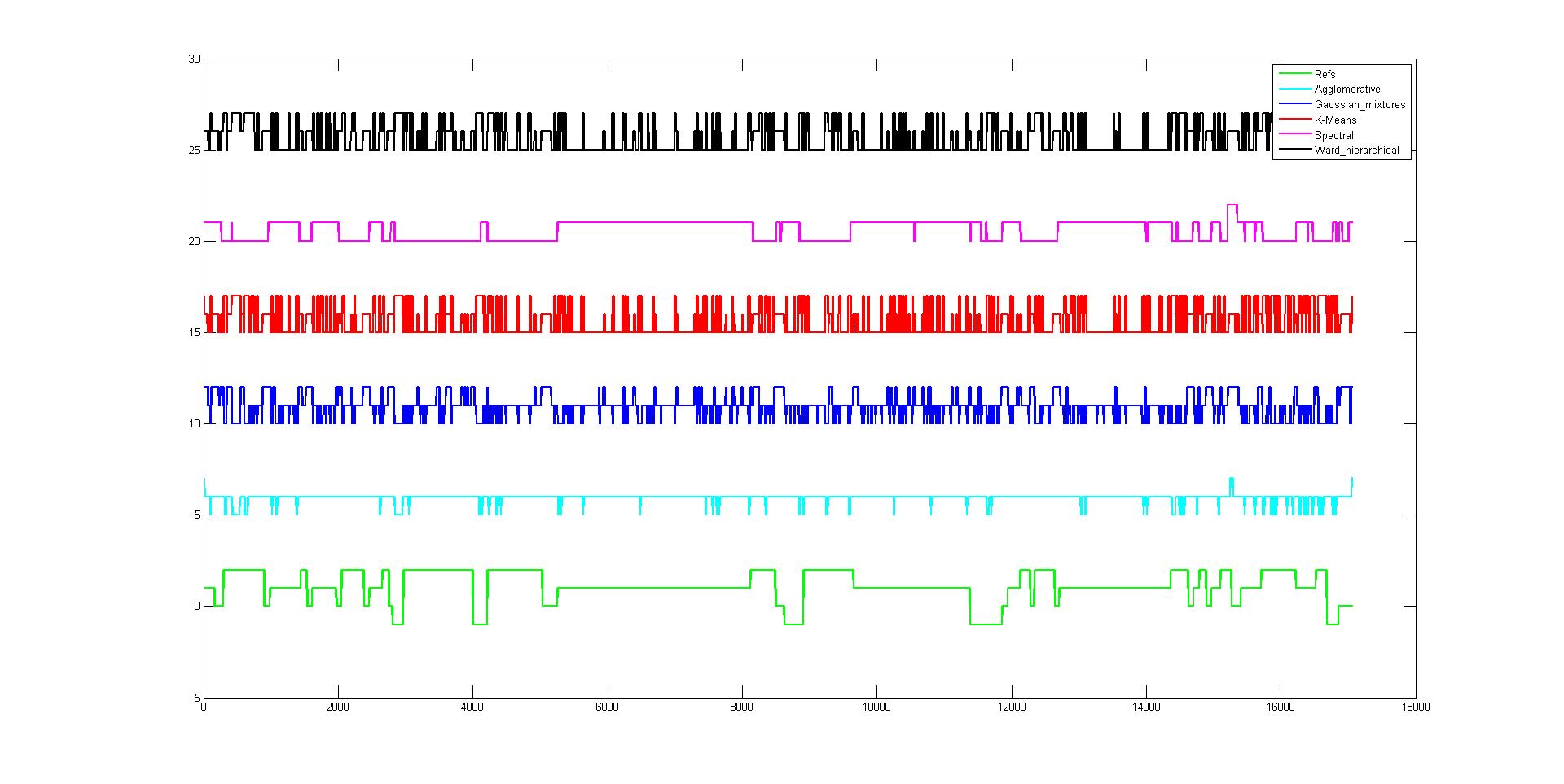
Task: Click the x-axis tick label 18000
Action: tap(1416, 708)
